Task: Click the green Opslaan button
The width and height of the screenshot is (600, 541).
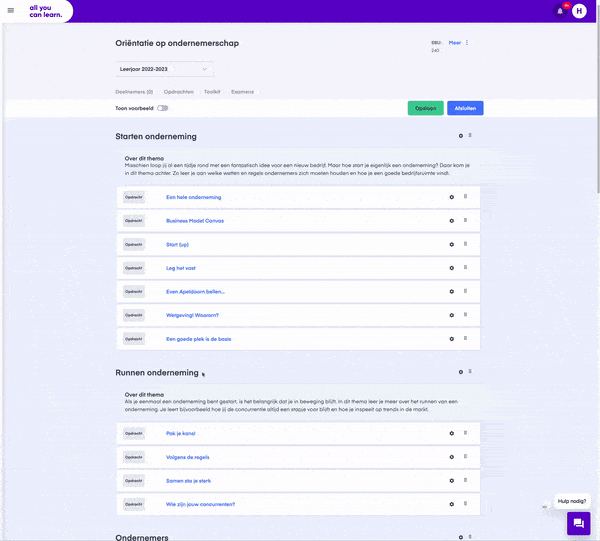Action: click(x=426, y=108)
